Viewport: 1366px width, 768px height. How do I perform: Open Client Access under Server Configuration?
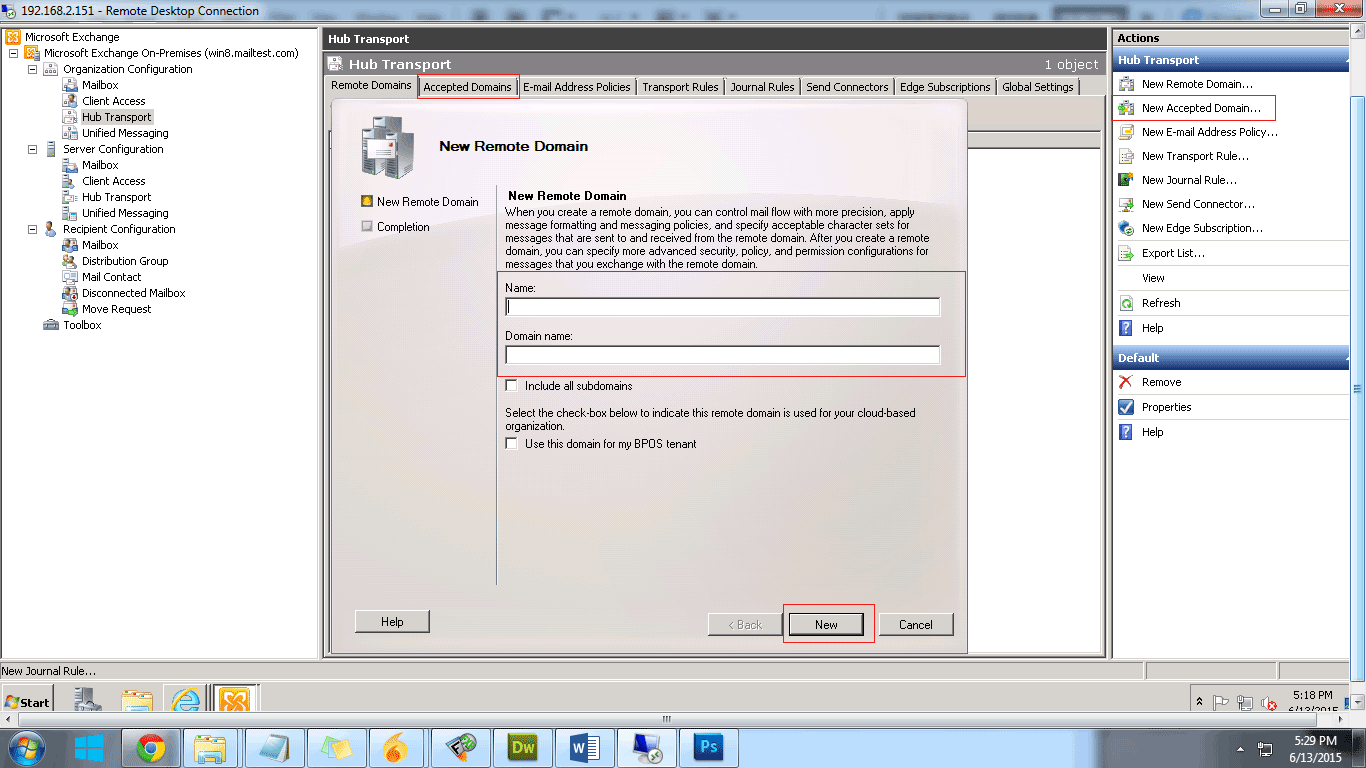tap(113, 181)
